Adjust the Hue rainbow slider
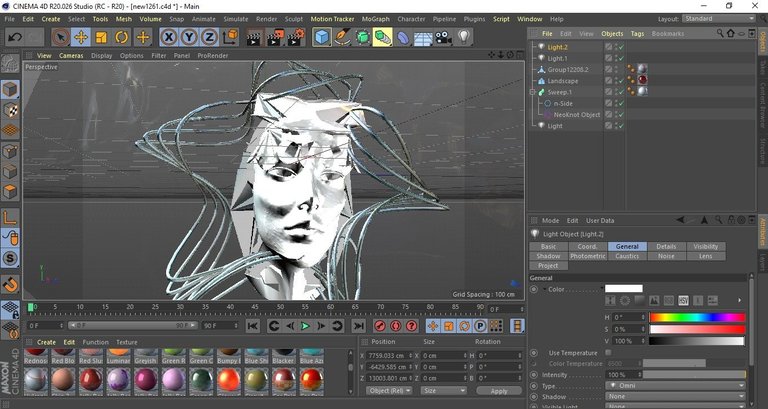 click(x=697, y=317)
